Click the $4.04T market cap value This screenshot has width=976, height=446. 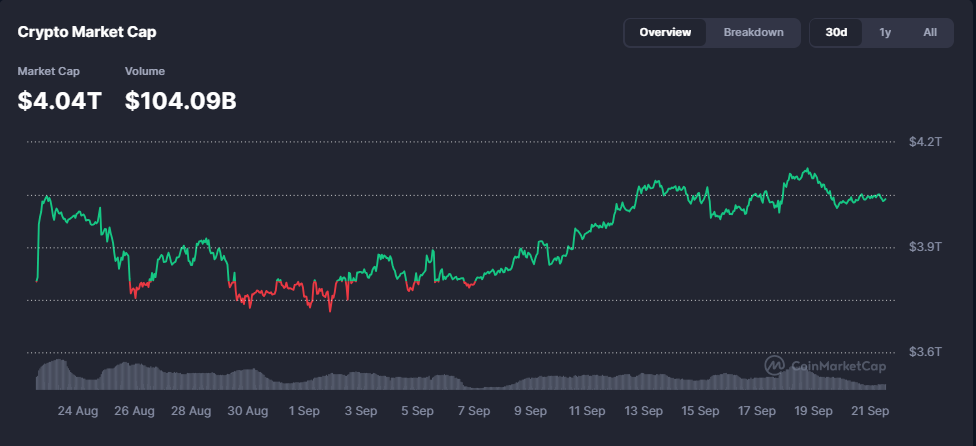pyautogui.click(x=59, y=100)
